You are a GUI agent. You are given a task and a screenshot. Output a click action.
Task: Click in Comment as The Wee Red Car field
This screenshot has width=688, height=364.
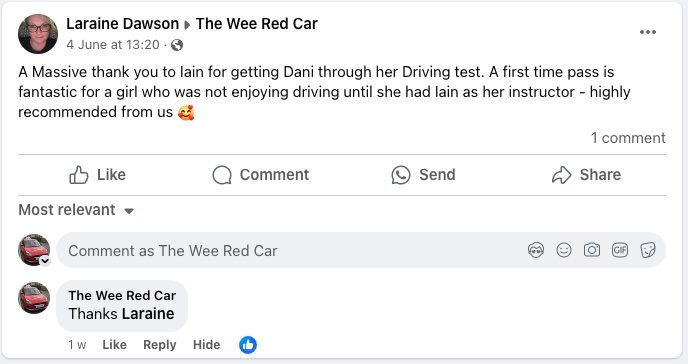(290, 250)
